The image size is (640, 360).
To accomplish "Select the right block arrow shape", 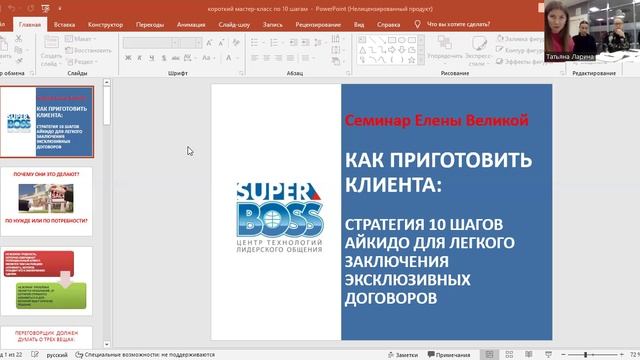I will [392, 50].
